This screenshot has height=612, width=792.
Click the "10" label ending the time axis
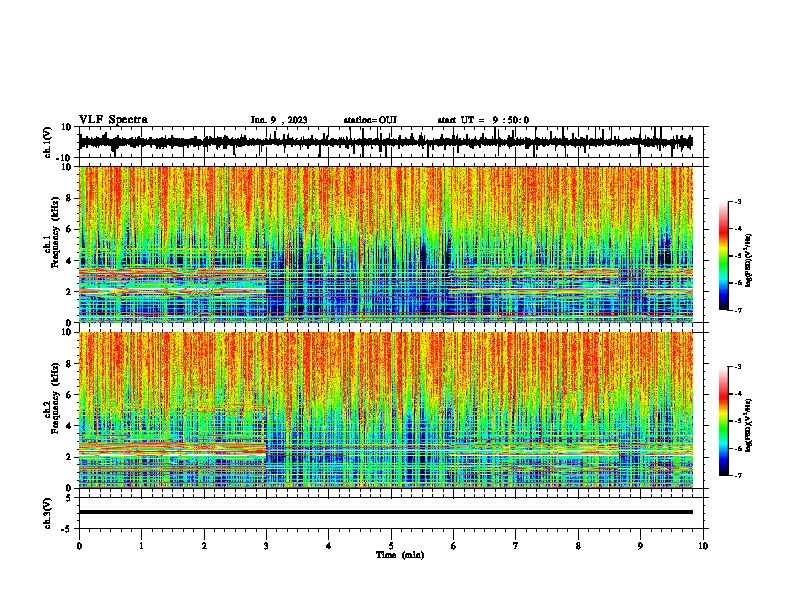pyautogui.click(x=703, y=546)
